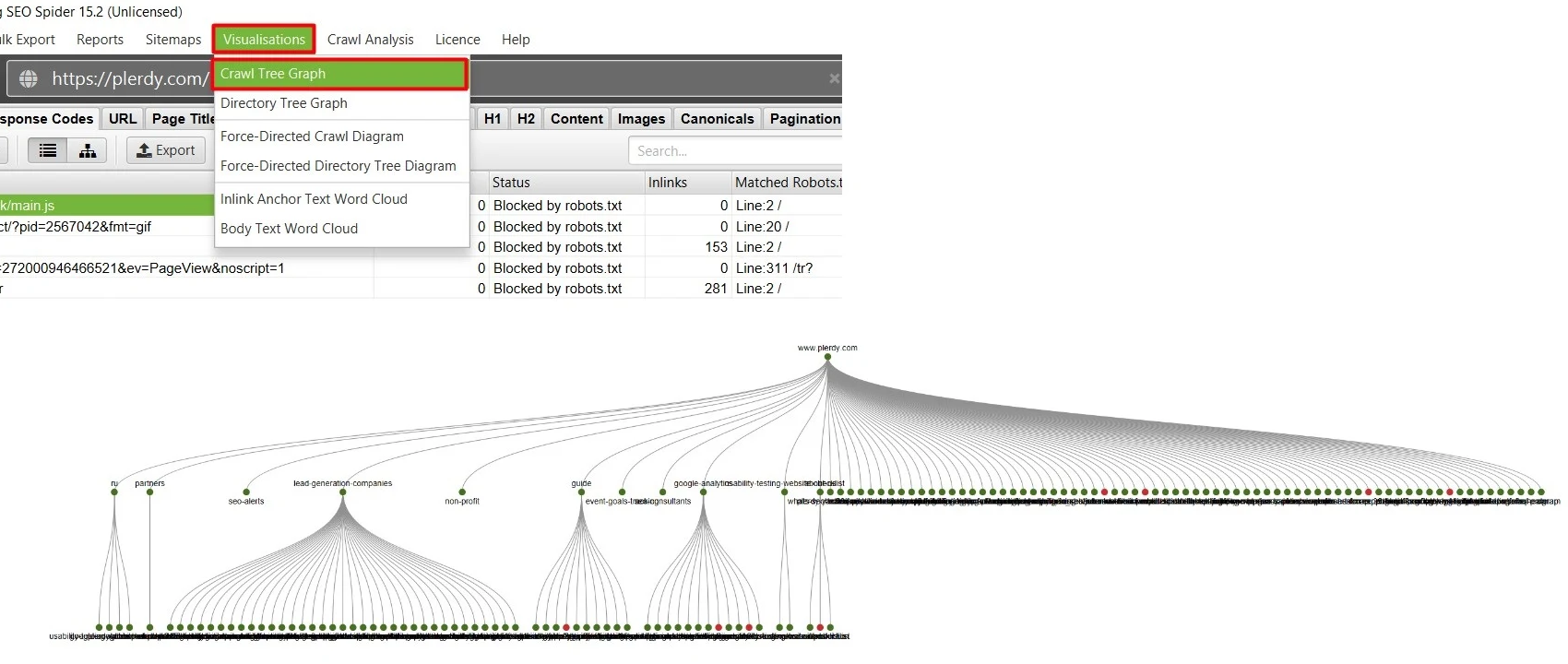The height and width of the screenshot is (664, 1568).
Task: Open Inlink Anchor Text Word Cloud
Action: [314, 199]
